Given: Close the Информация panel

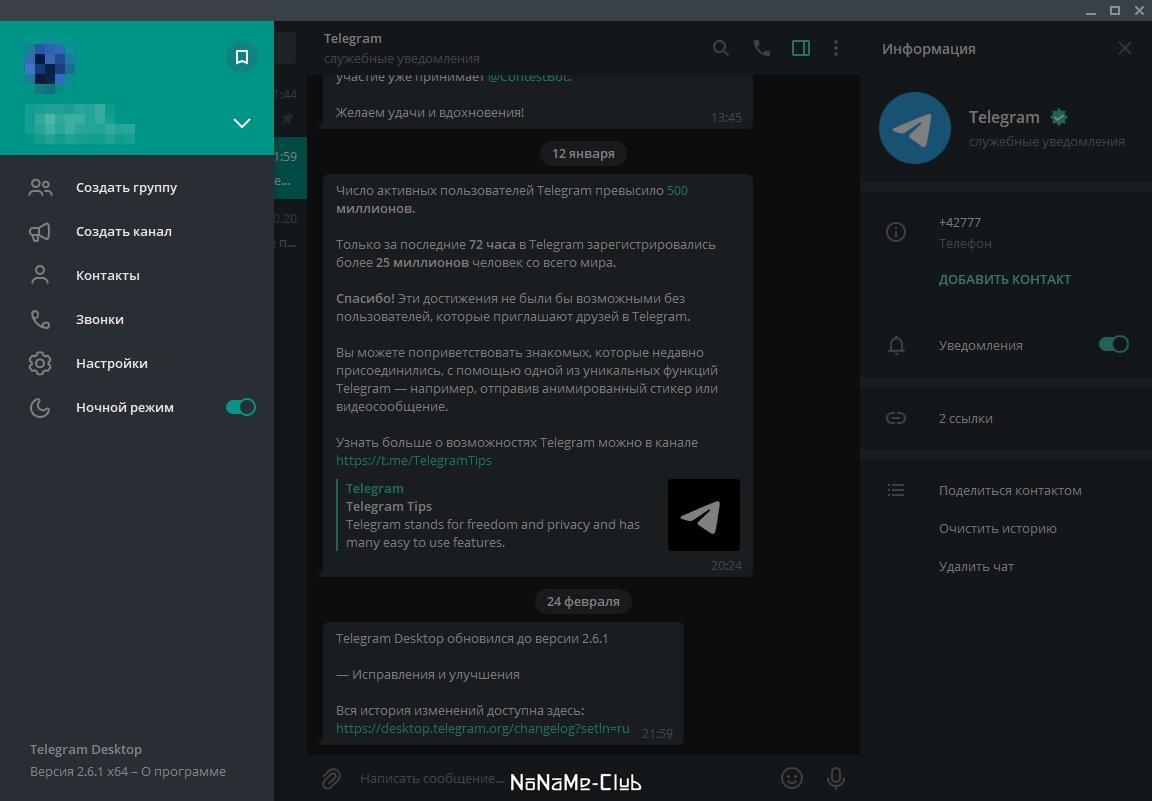Looking at the screenshot, I should pyautogui.click(x=1125, y=49).
